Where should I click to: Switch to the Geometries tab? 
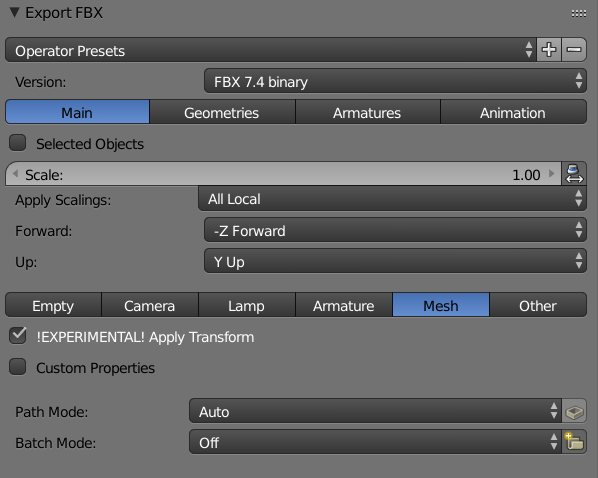(222, 112)
